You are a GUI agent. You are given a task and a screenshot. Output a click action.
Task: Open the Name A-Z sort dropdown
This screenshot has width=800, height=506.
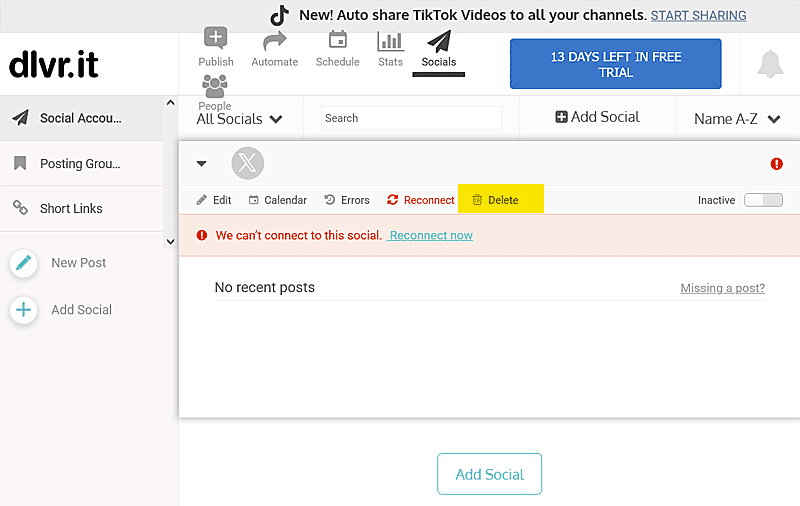coord(737,119)
